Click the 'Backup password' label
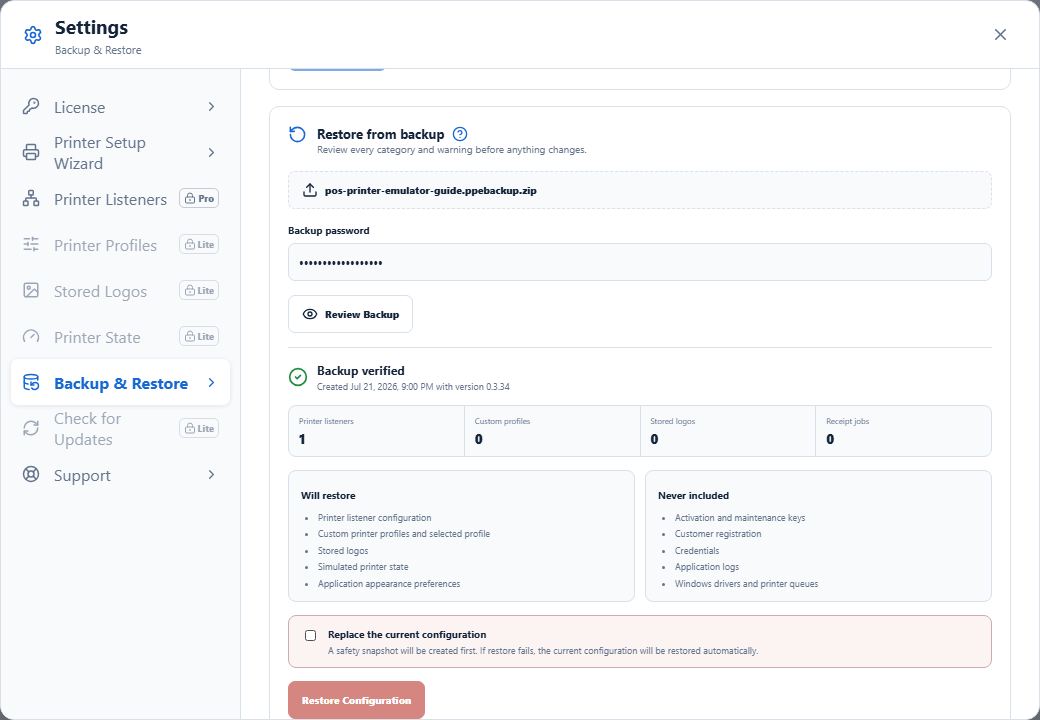The height and width of the screenshot is (720, 1040). [328, 231]
